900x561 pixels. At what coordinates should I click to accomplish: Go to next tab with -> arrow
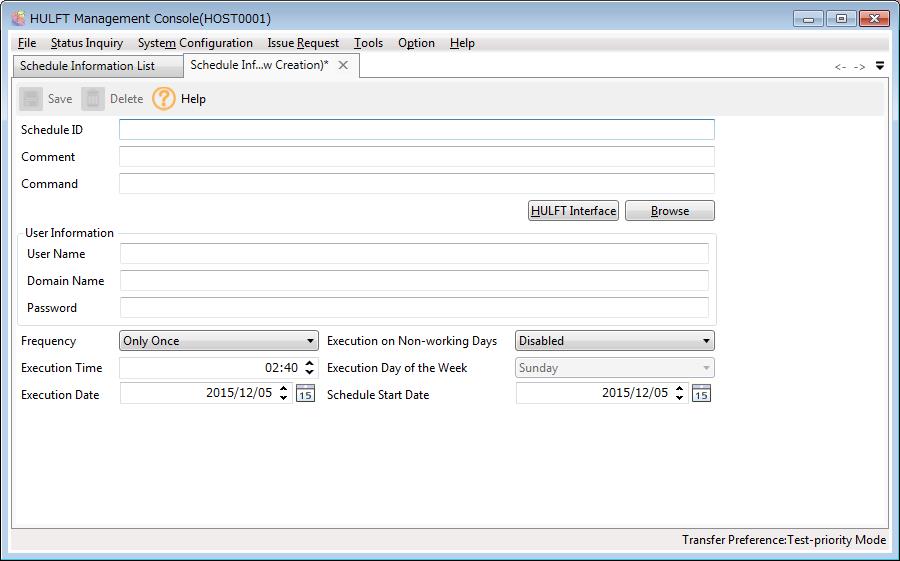(859, 67)
